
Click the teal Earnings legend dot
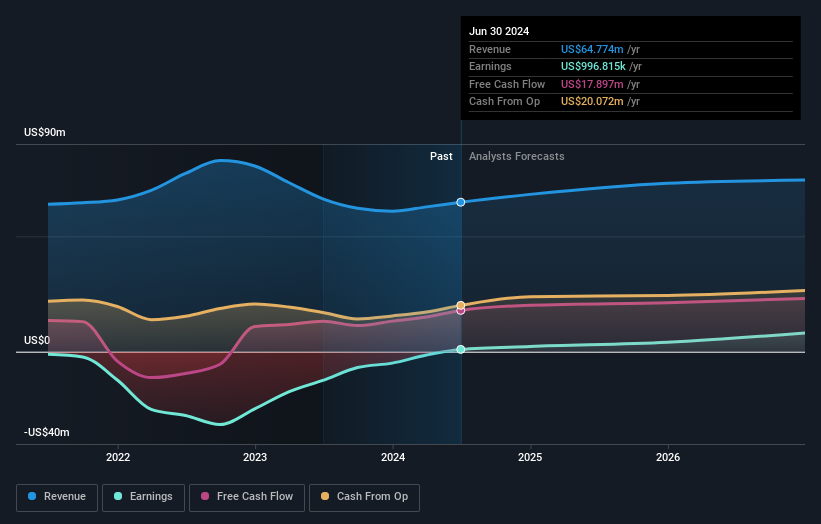(x=118, y=496)
